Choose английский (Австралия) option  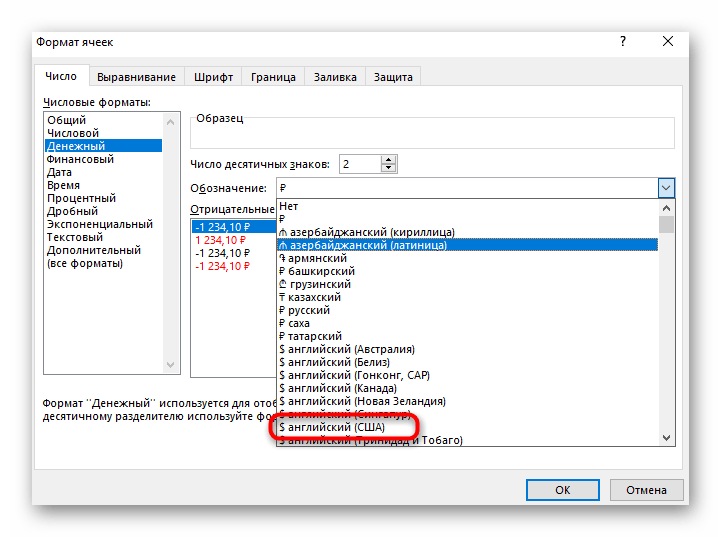(467, 349)
